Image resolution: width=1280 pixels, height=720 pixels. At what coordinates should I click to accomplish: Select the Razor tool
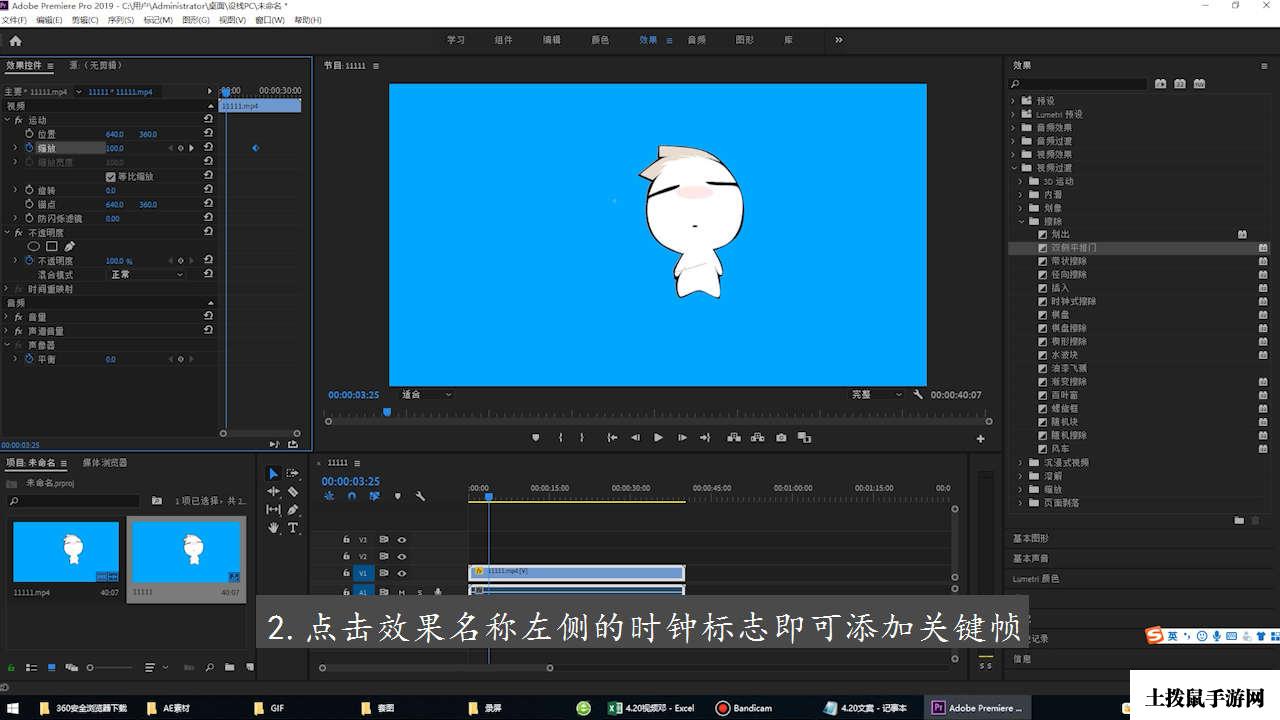point(293,491)
